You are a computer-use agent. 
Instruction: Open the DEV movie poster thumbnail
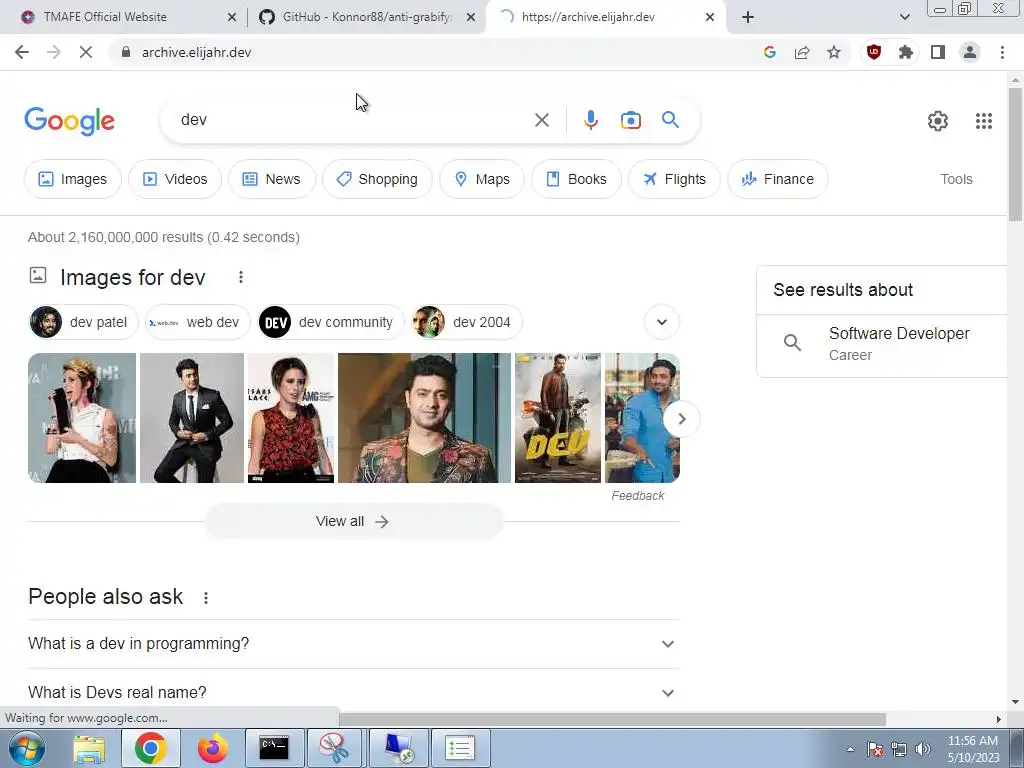pos(558,418)
